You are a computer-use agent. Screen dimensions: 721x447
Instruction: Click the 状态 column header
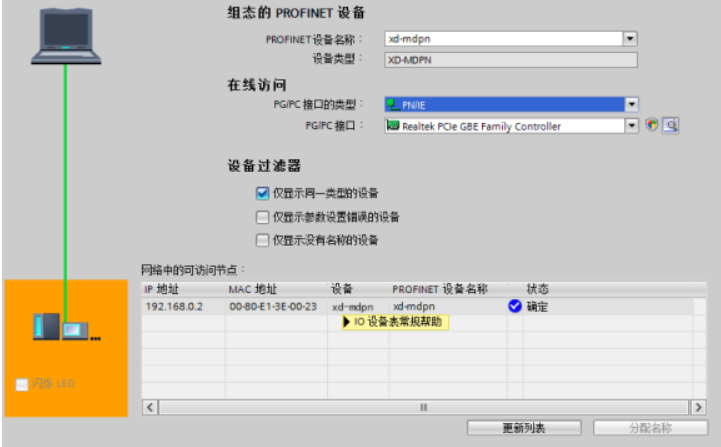pyautogui.click(x=607, y=289)
